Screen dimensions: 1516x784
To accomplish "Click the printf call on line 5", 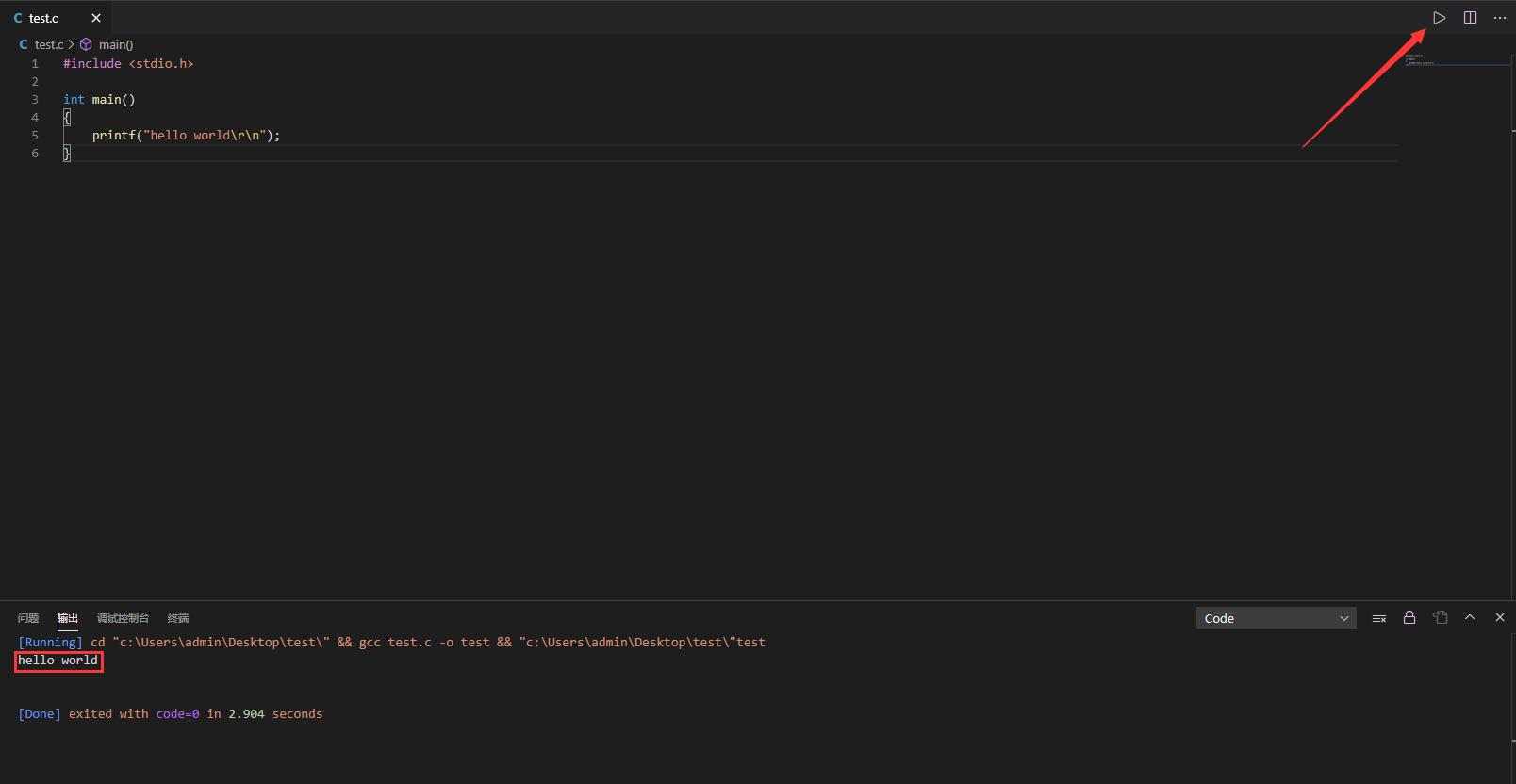I will [114, 136].
